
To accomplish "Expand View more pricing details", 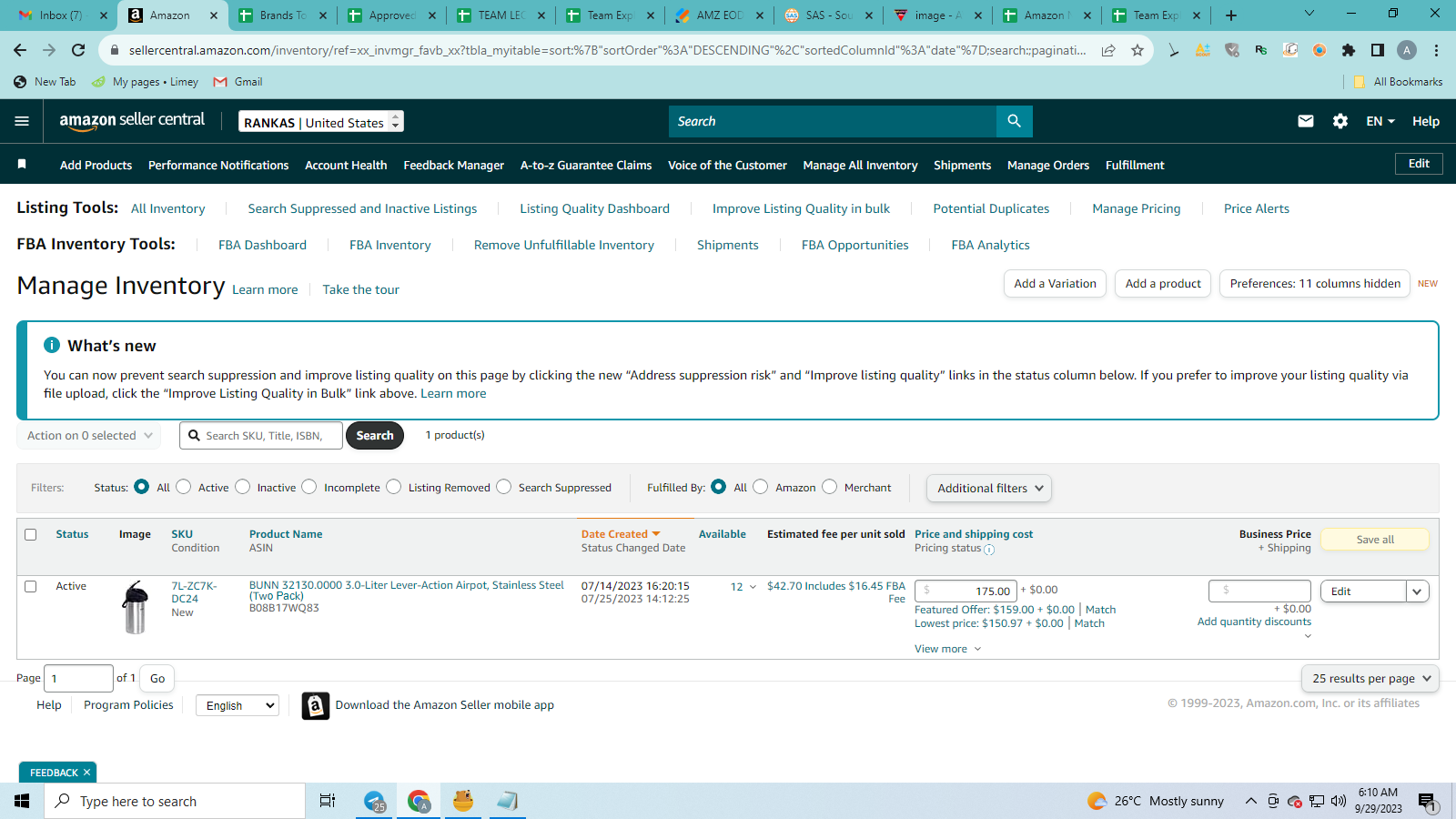I will click(x=948, y=649).
